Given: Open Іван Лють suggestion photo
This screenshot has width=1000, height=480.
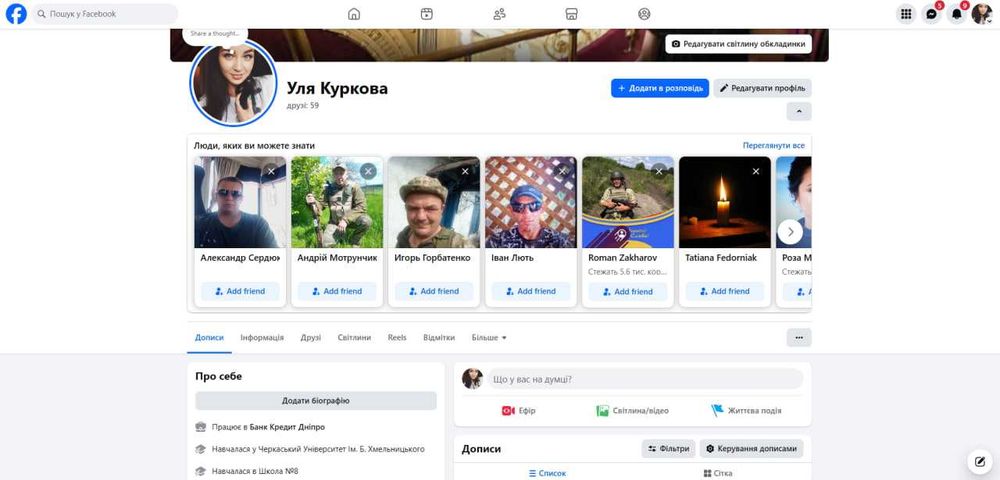Looking at the screenshot, I should tap(531, 202).
